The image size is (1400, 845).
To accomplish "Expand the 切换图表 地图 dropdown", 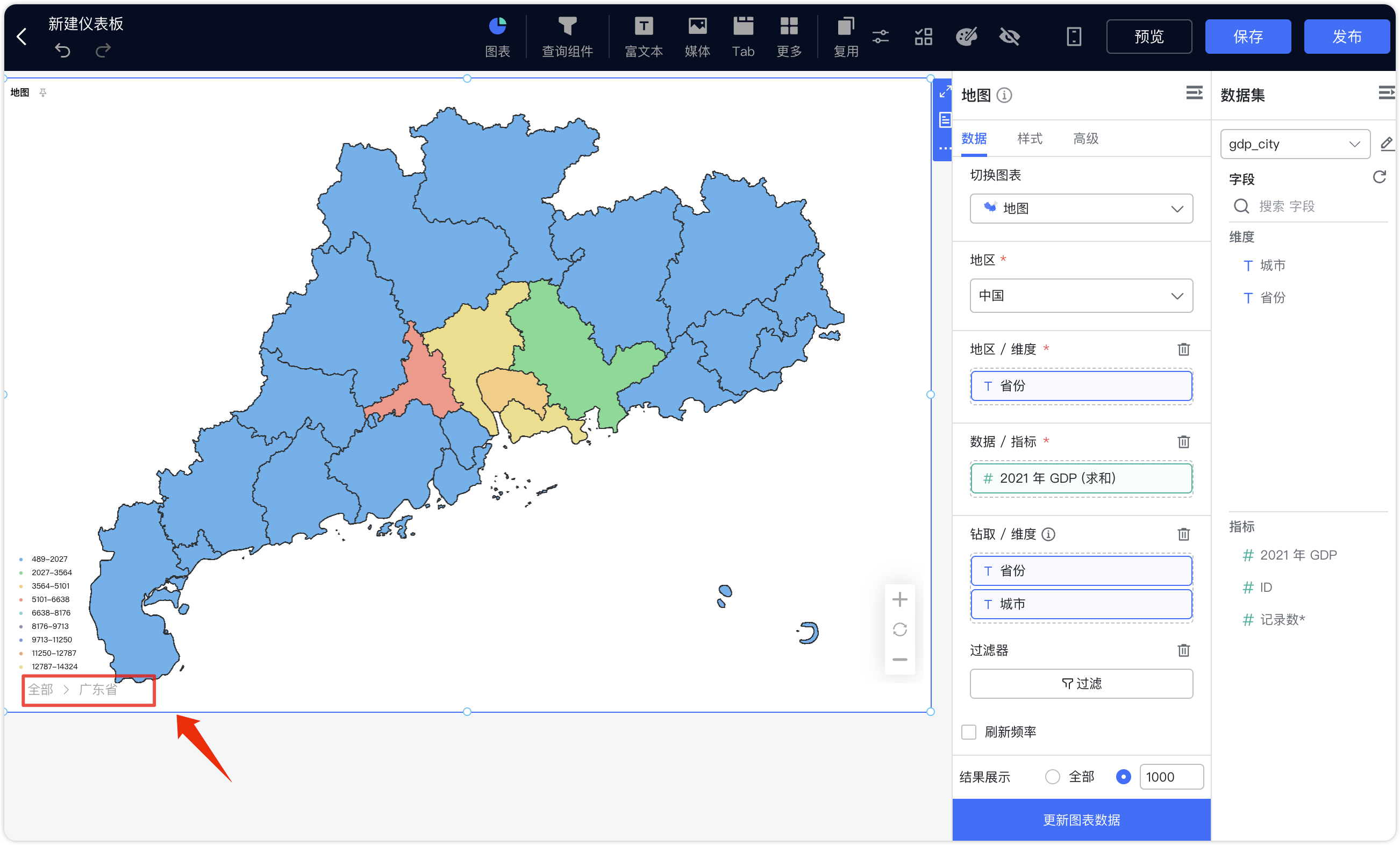I will coord(1081,209).
